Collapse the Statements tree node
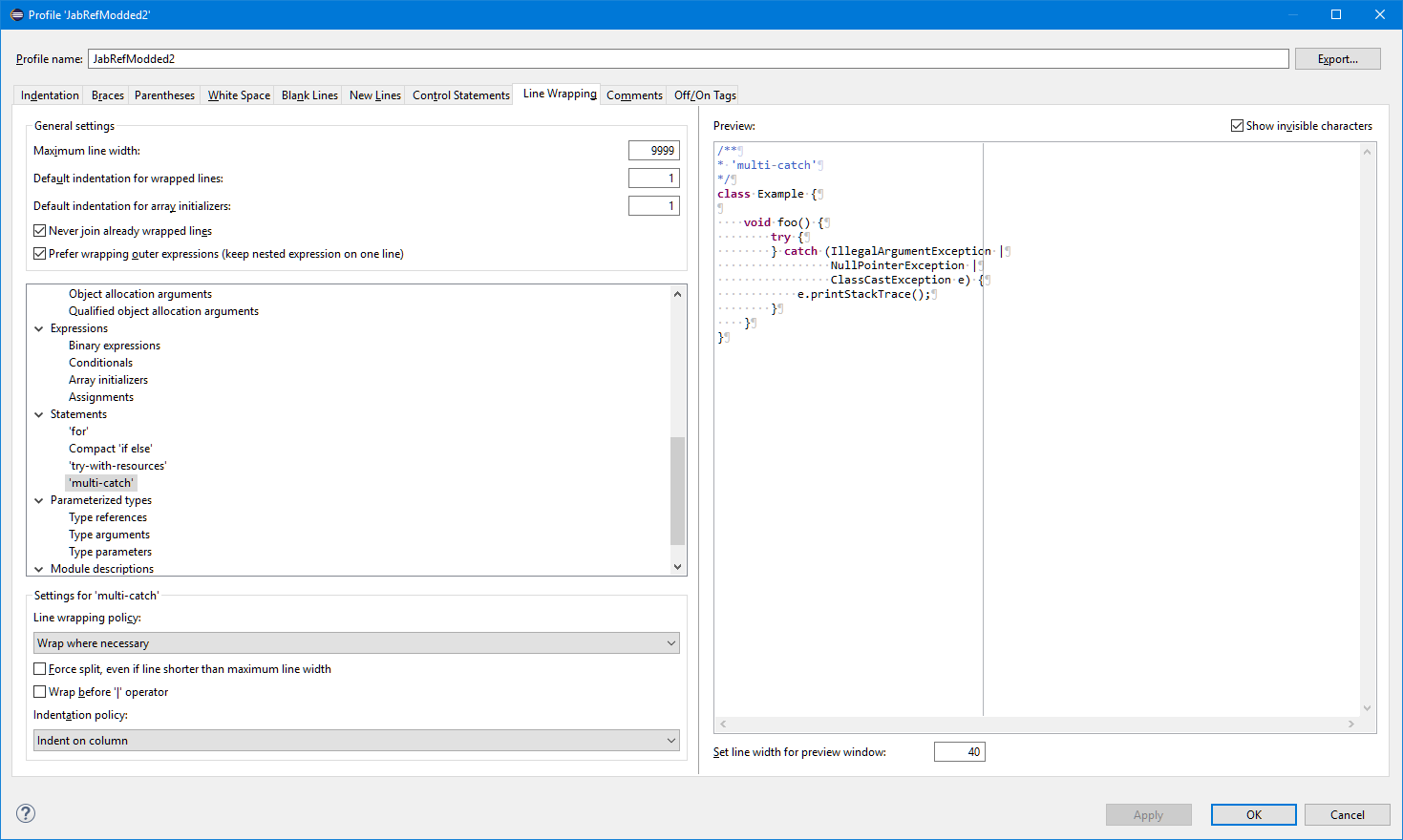Viewport: 1403px width, 840px height. [39, 414]
